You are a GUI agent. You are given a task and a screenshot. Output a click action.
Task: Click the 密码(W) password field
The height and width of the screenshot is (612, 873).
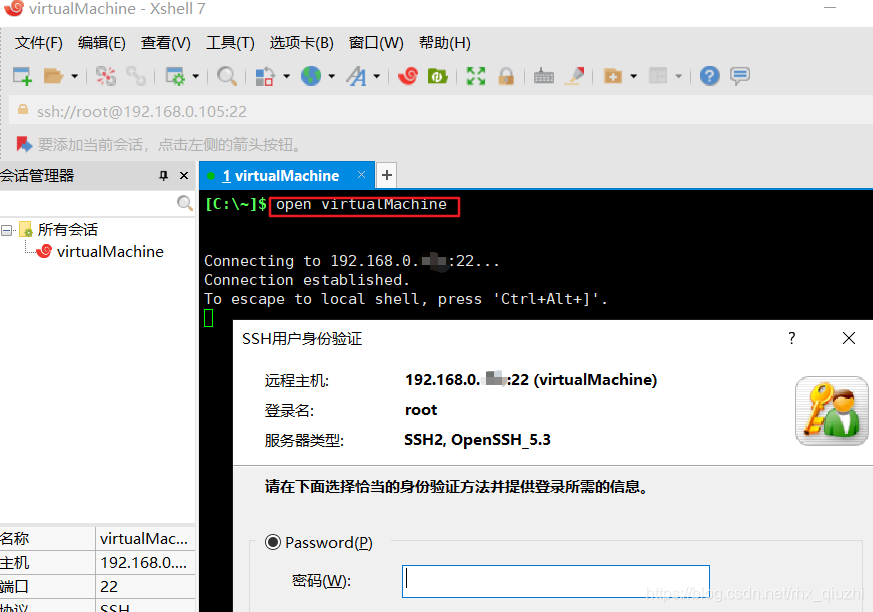[x=556, y=581]
